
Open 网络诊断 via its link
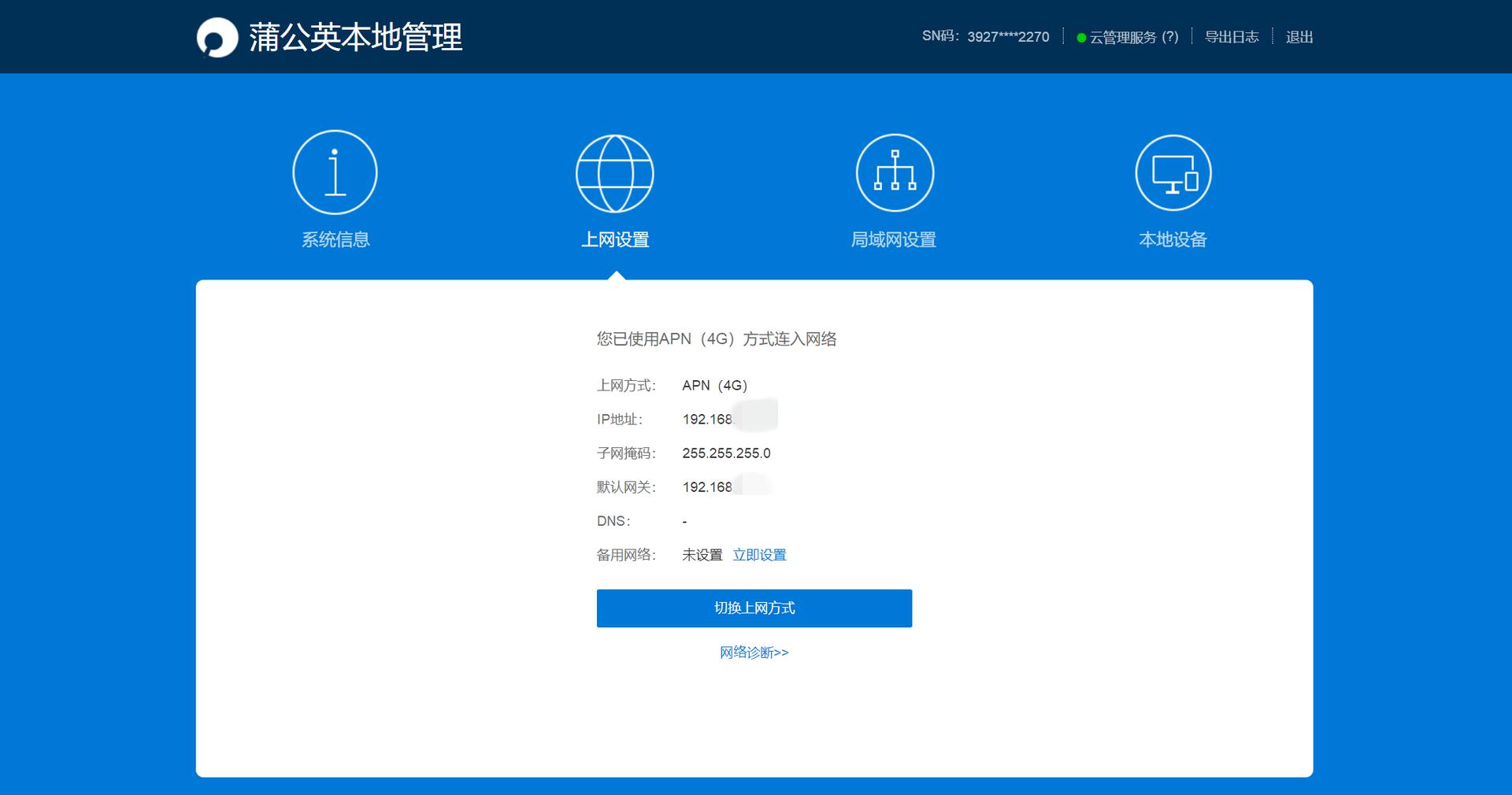coord(754,652)
